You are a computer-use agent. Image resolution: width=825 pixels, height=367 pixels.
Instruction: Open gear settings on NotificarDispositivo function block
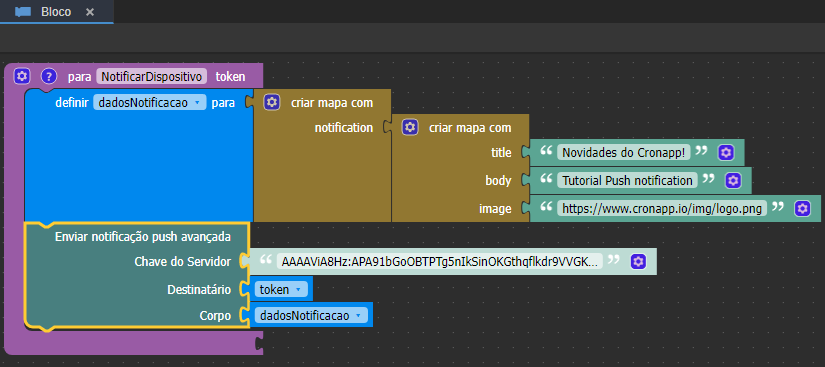pyautogui.click(x=22, y=76)
